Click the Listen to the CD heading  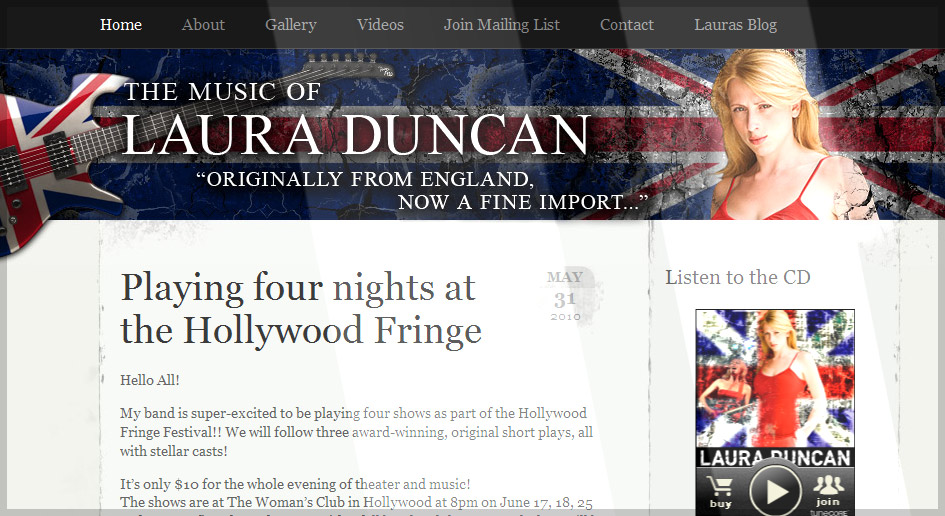738,277
